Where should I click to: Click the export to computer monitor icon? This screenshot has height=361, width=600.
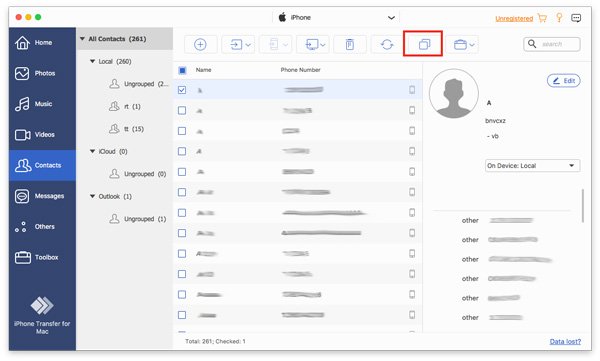coord(311,45)
